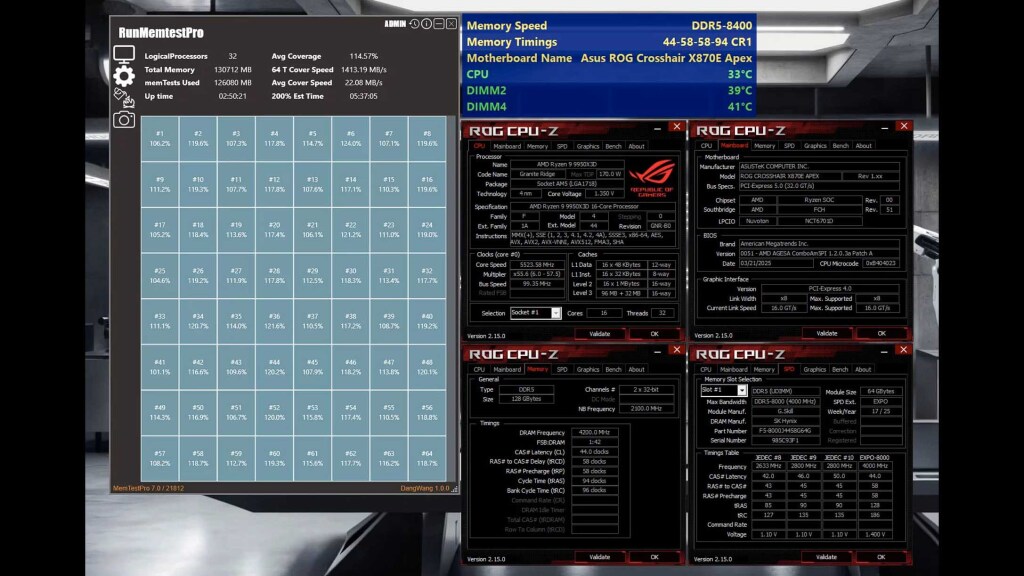Close the CPU-Z Memory timings window
This screenshot has width=1024, height=576.
pyautogui.click(x=677, y=350)
